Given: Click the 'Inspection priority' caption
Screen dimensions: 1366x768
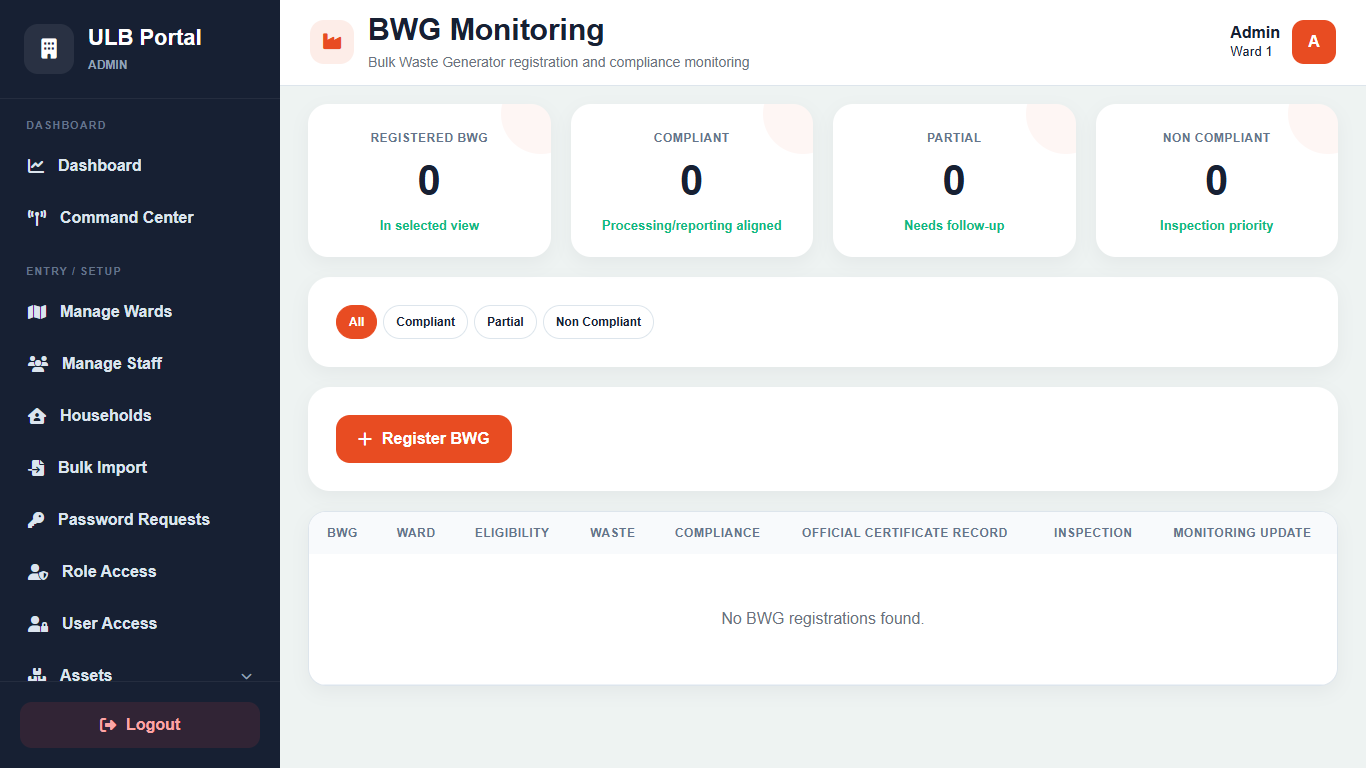Looking at the screenshot, I should 1217,226.
